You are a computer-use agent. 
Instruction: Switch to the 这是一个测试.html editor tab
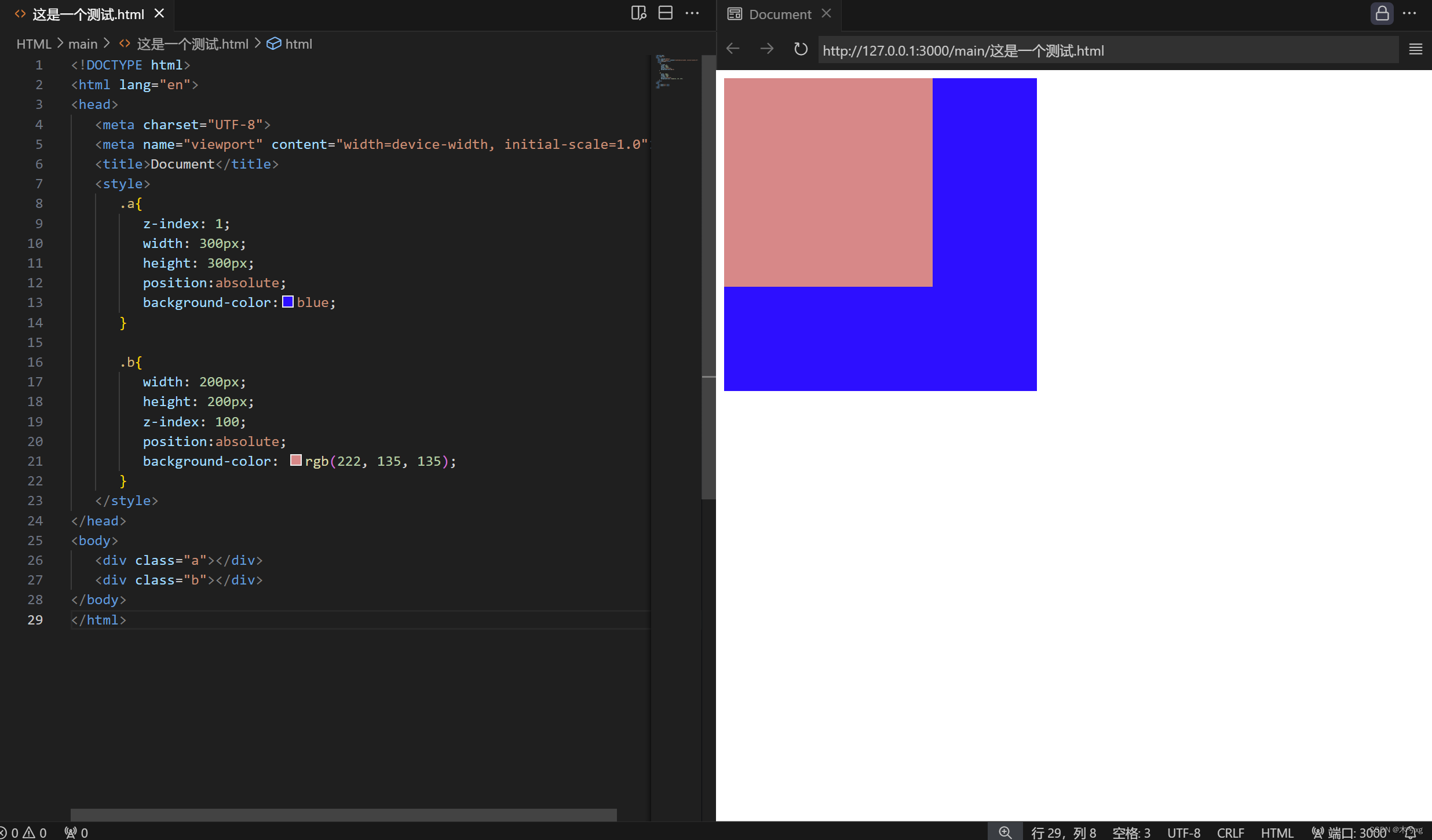pyautogui.click(x=88, y=14)
